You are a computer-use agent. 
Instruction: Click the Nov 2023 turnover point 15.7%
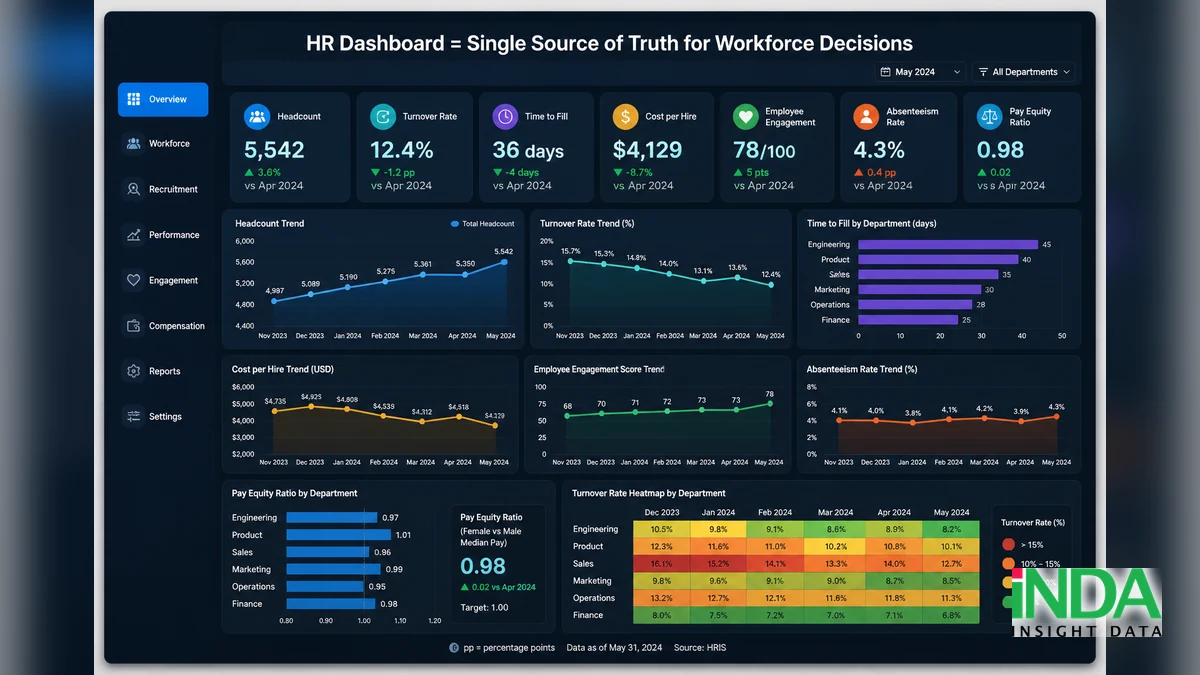[570, 261]
